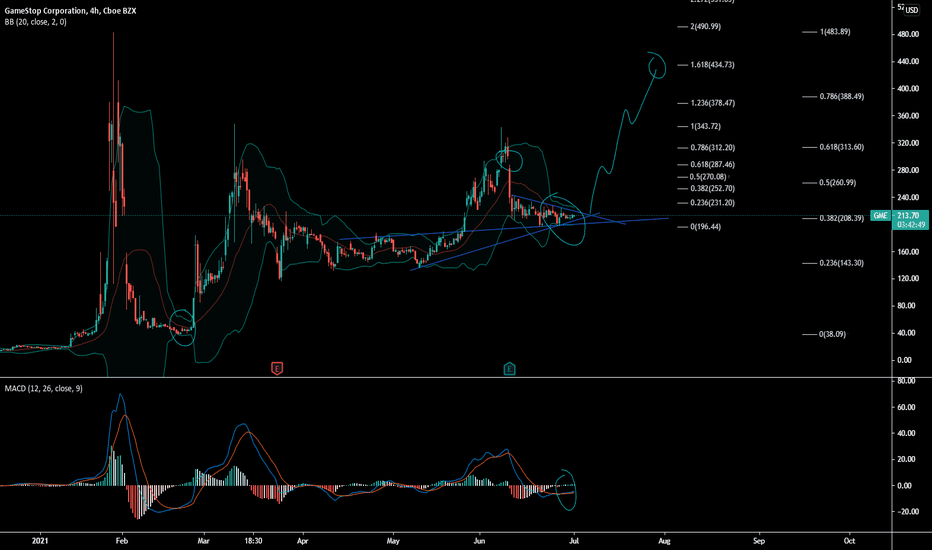This screenshot has height=550, width=932.
Task: Click the MACD scale -20.00 label
Action: pos(906,512)
